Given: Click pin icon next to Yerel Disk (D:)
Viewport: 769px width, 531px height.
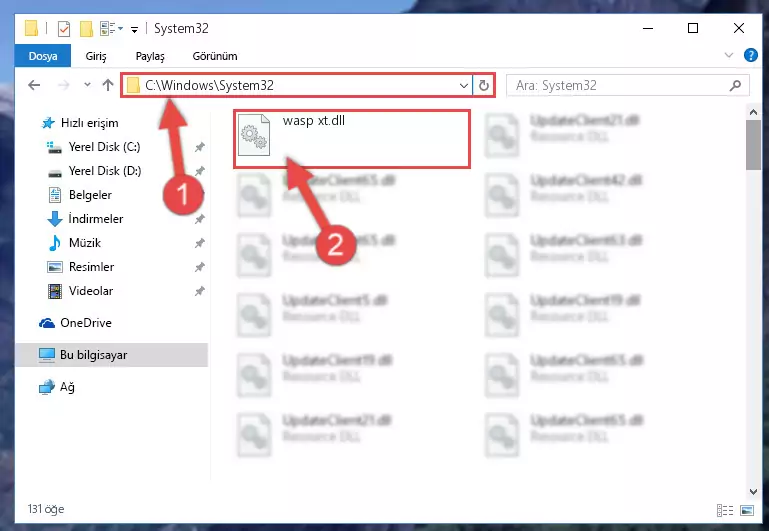Looking at the screenshot, I should point(200,171).
